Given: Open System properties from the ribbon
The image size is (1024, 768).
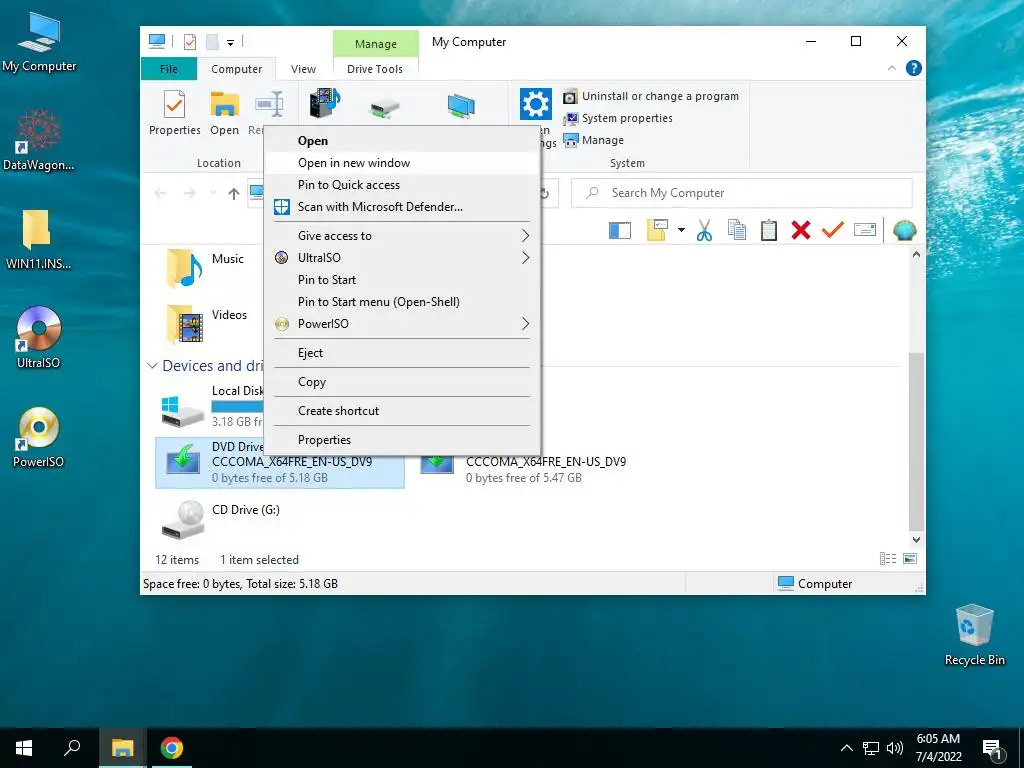Looking at the screenshot, I should [x=618, y=118].
